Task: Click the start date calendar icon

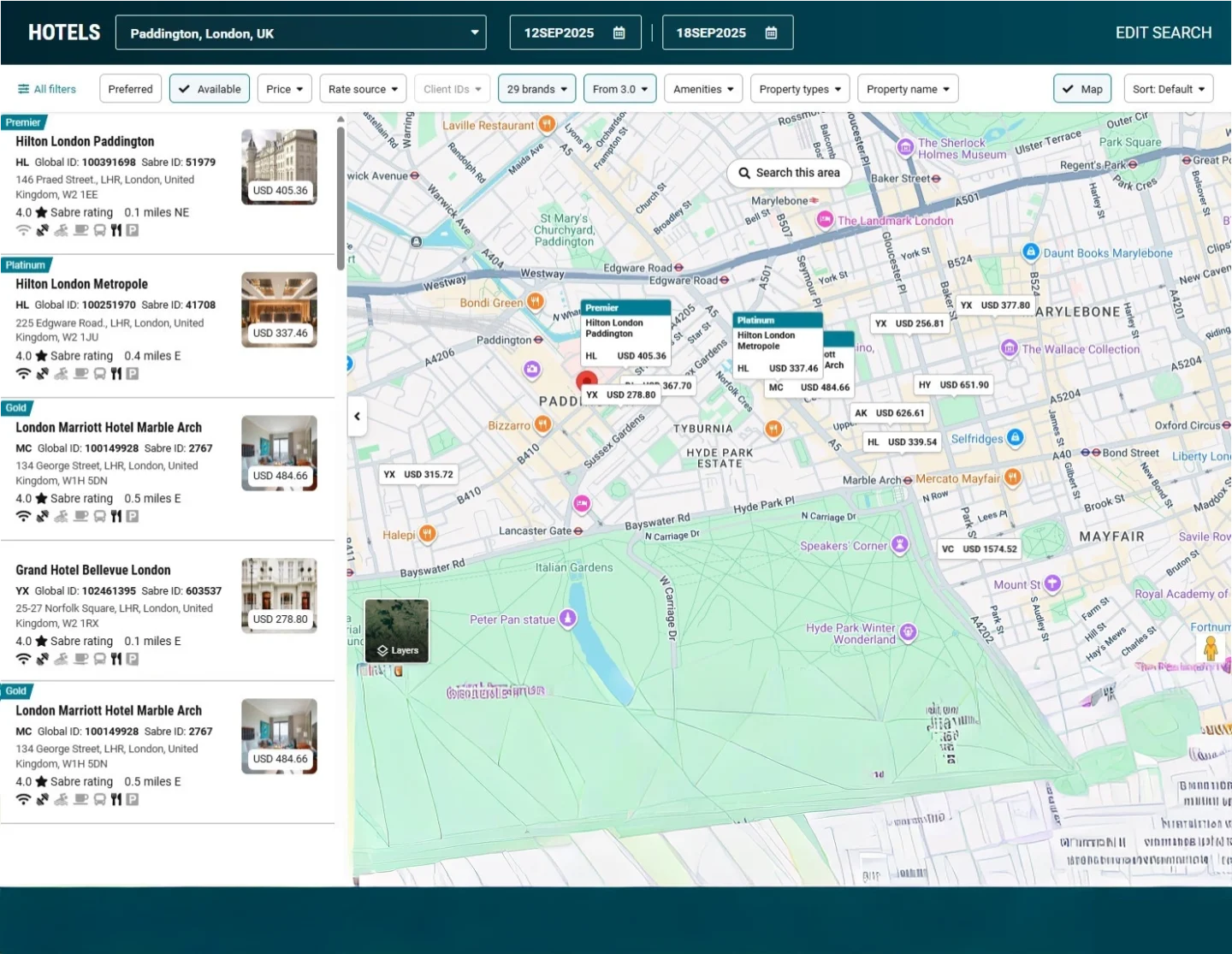Action: pyautogui.click(x=618, y=32)
